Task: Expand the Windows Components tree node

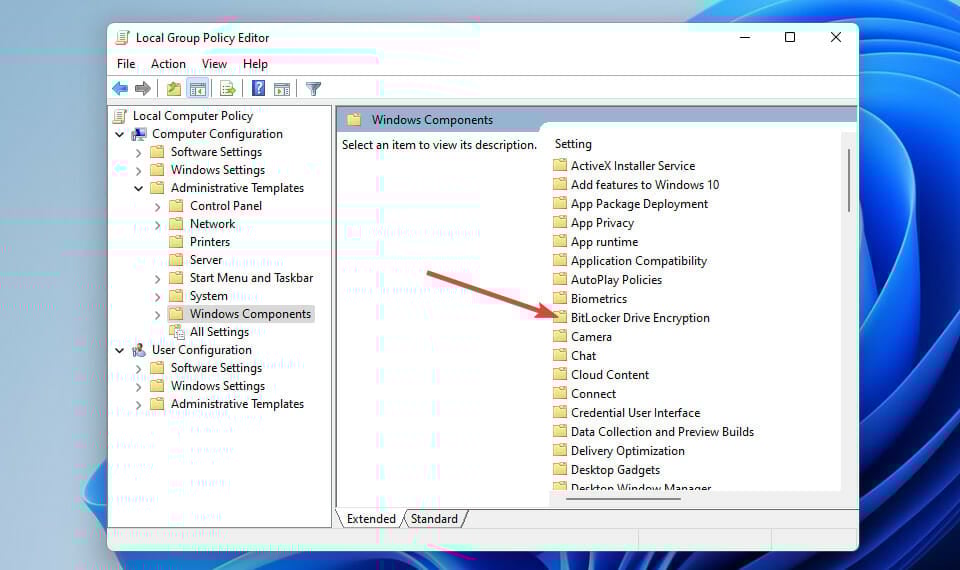Action: (157, 315)
